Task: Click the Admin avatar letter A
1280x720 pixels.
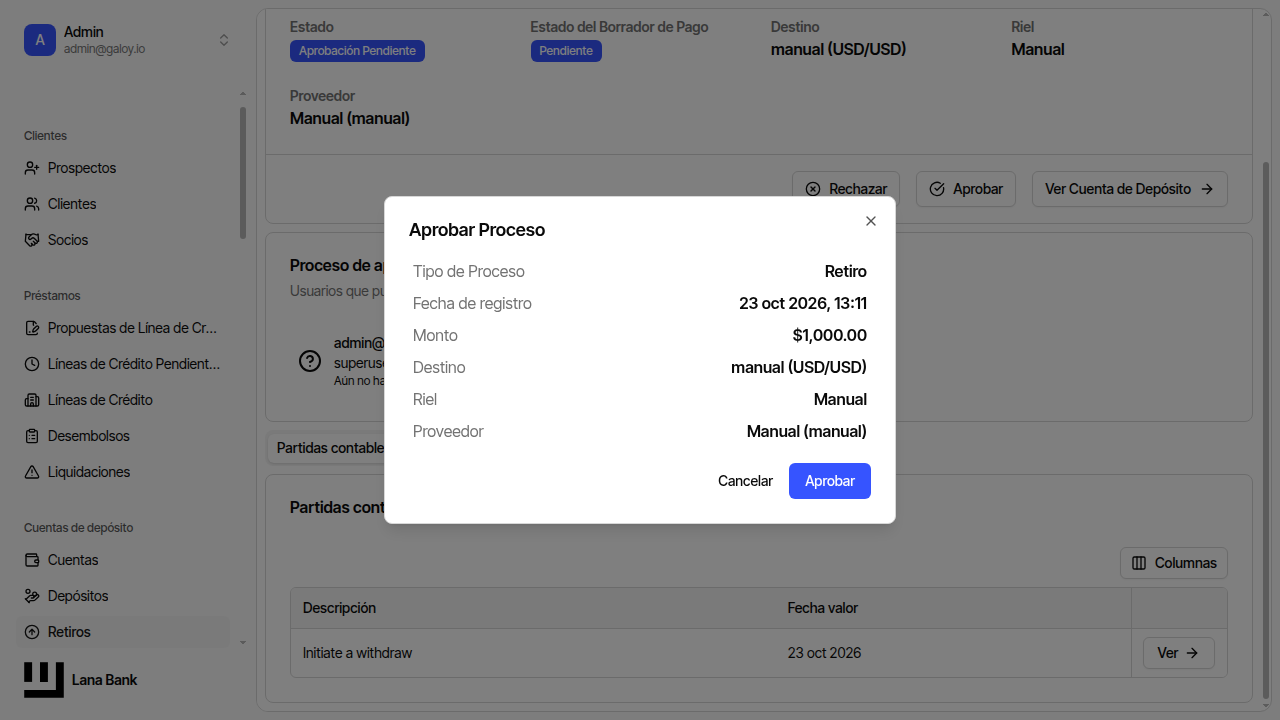Action: click(x=40, y=40)
